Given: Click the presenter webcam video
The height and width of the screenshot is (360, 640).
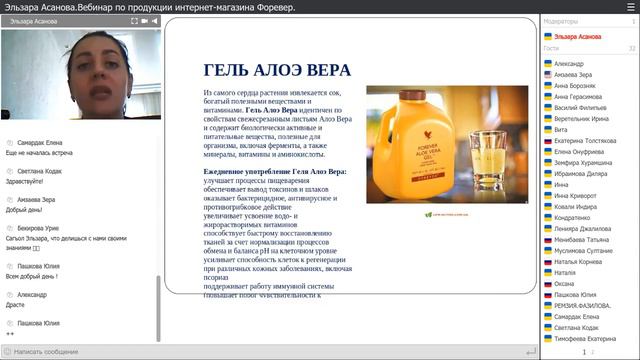Looking at the screenshot, I should point(81,74).
